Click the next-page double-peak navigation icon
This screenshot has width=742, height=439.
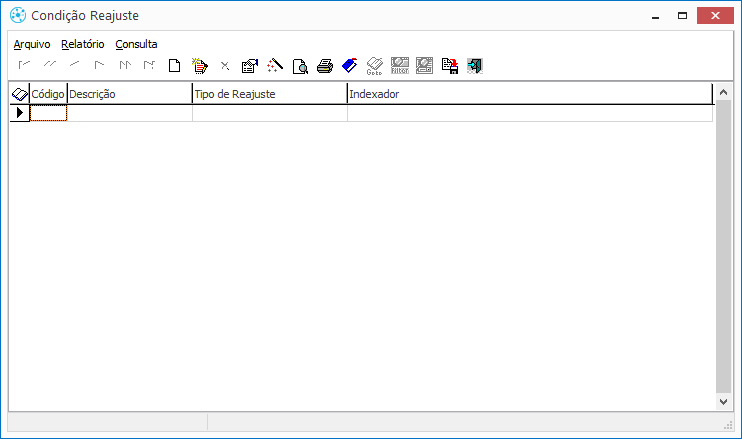pyautogui.click(x=125, y=65)
